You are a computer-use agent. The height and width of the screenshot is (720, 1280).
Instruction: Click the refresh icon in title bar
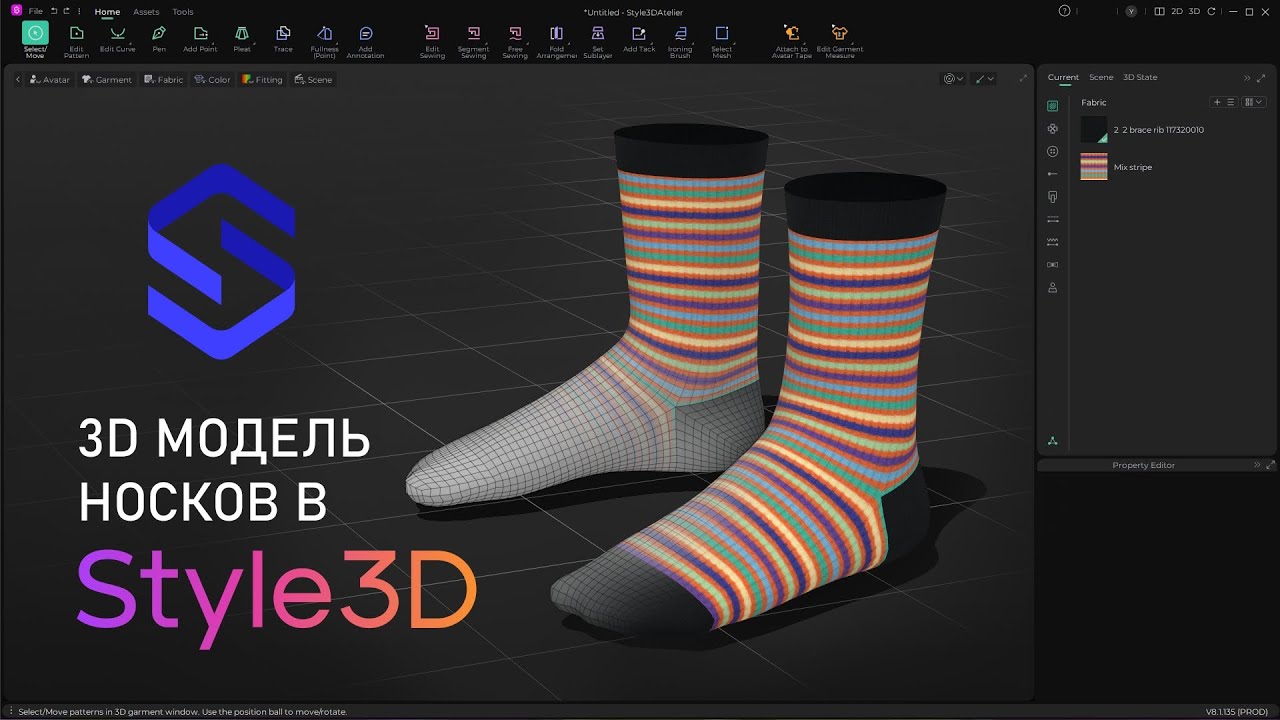1211,11
